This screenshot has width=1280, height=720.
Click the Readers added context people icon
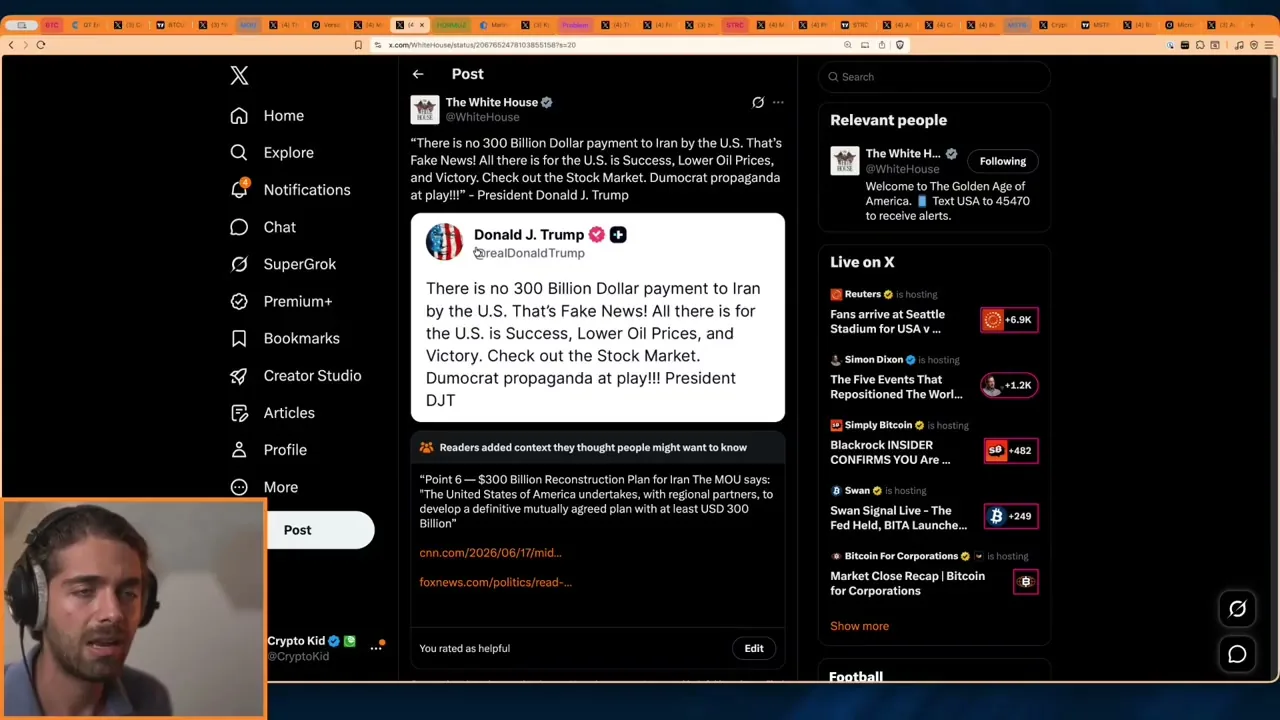(426, 448)
